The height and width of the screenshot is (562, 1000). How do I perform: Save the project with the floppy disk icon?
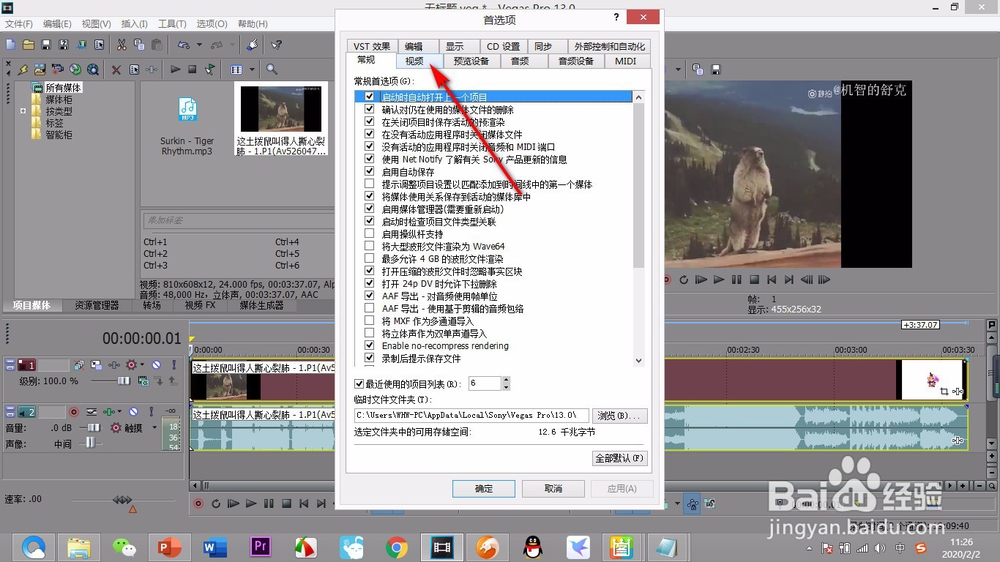click(x=46, y=45)
